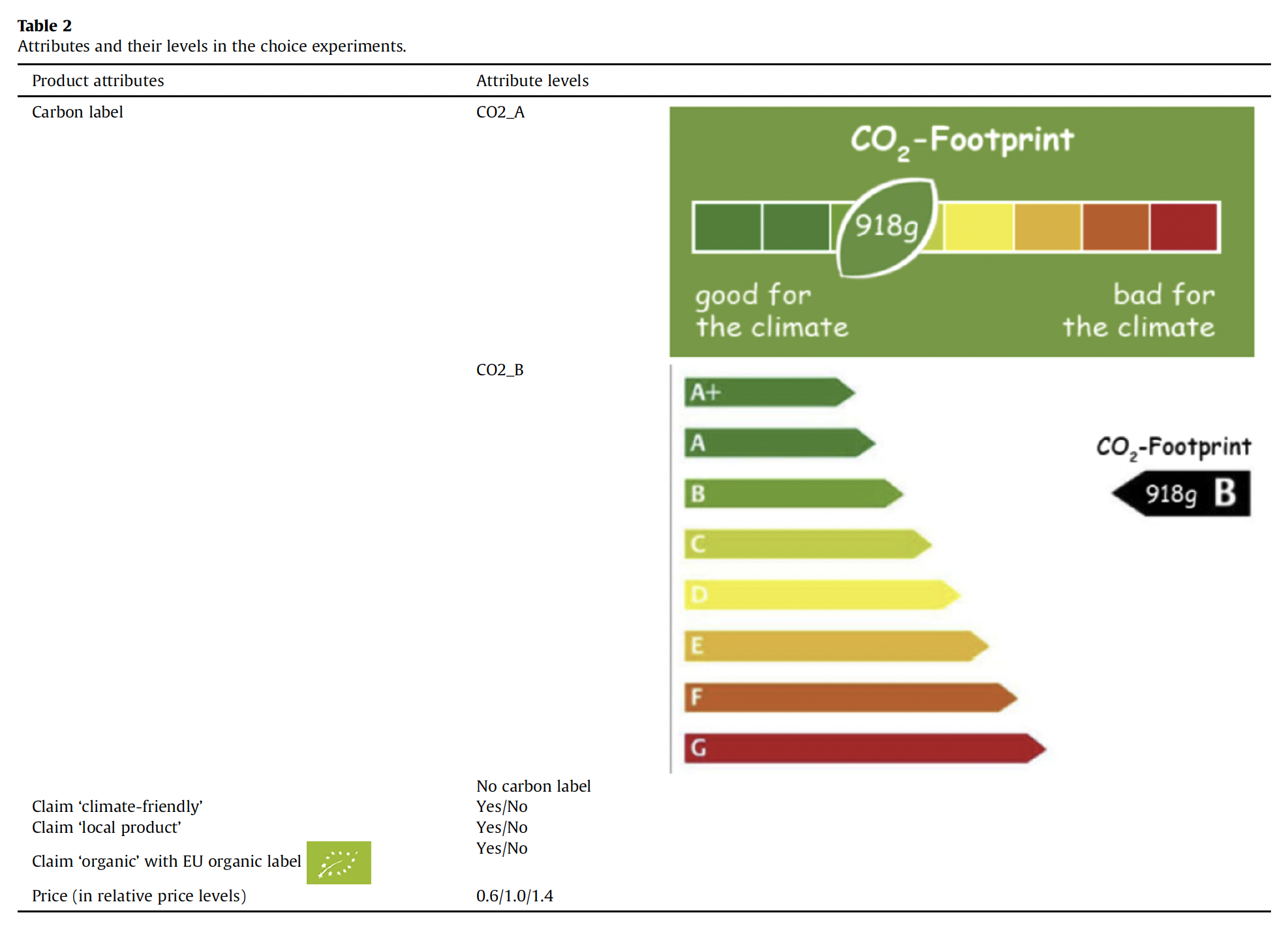Viewport: 1288px width, 932px height.
Task: Click the 'Table 2' heading
Action: (x=44, y=25)
